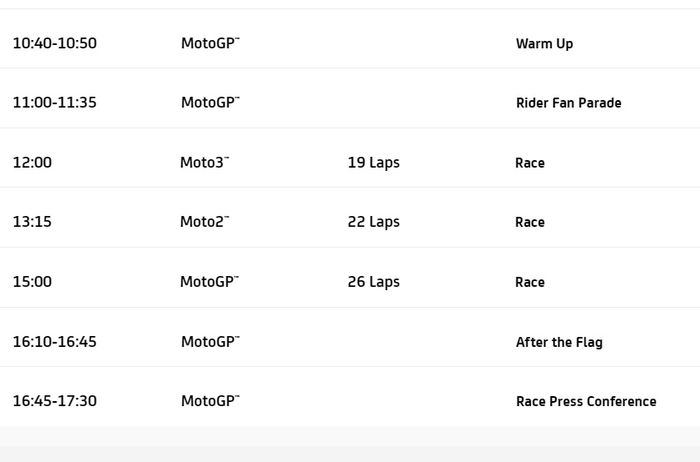Click the 16:10-16:45 time slot
The image size is (700, 462).
(54, 342)
